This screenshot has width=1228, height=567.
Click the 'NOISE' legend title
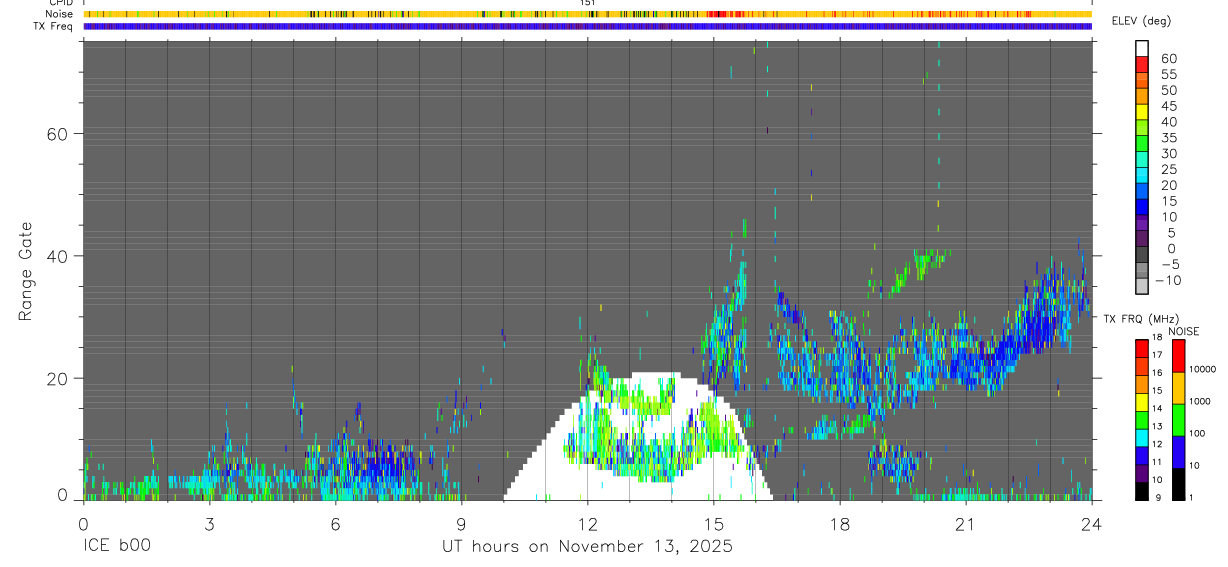click(1183, 331)
